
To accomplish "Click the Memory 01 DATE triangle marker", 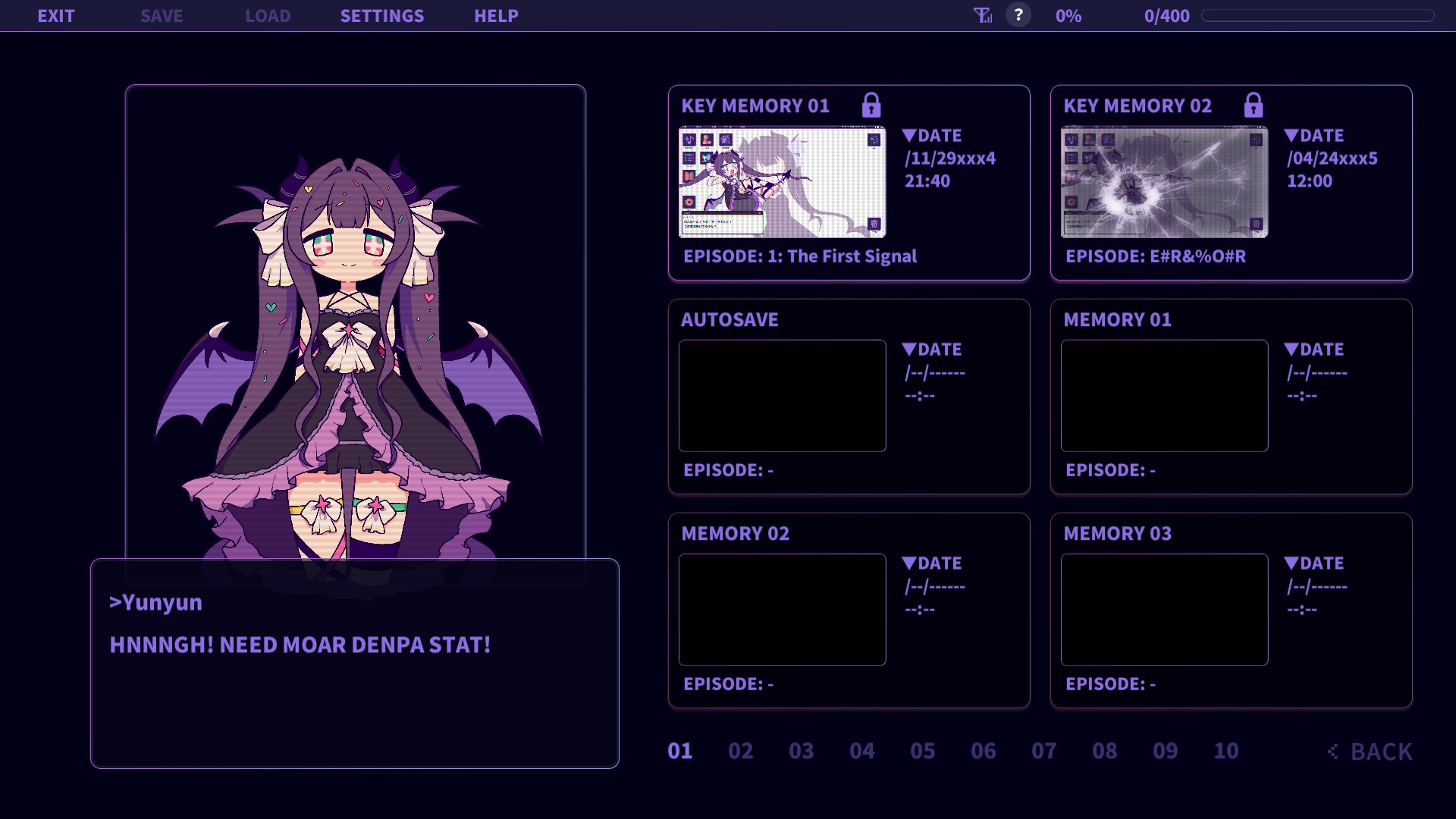I will tap(1291, 350).
